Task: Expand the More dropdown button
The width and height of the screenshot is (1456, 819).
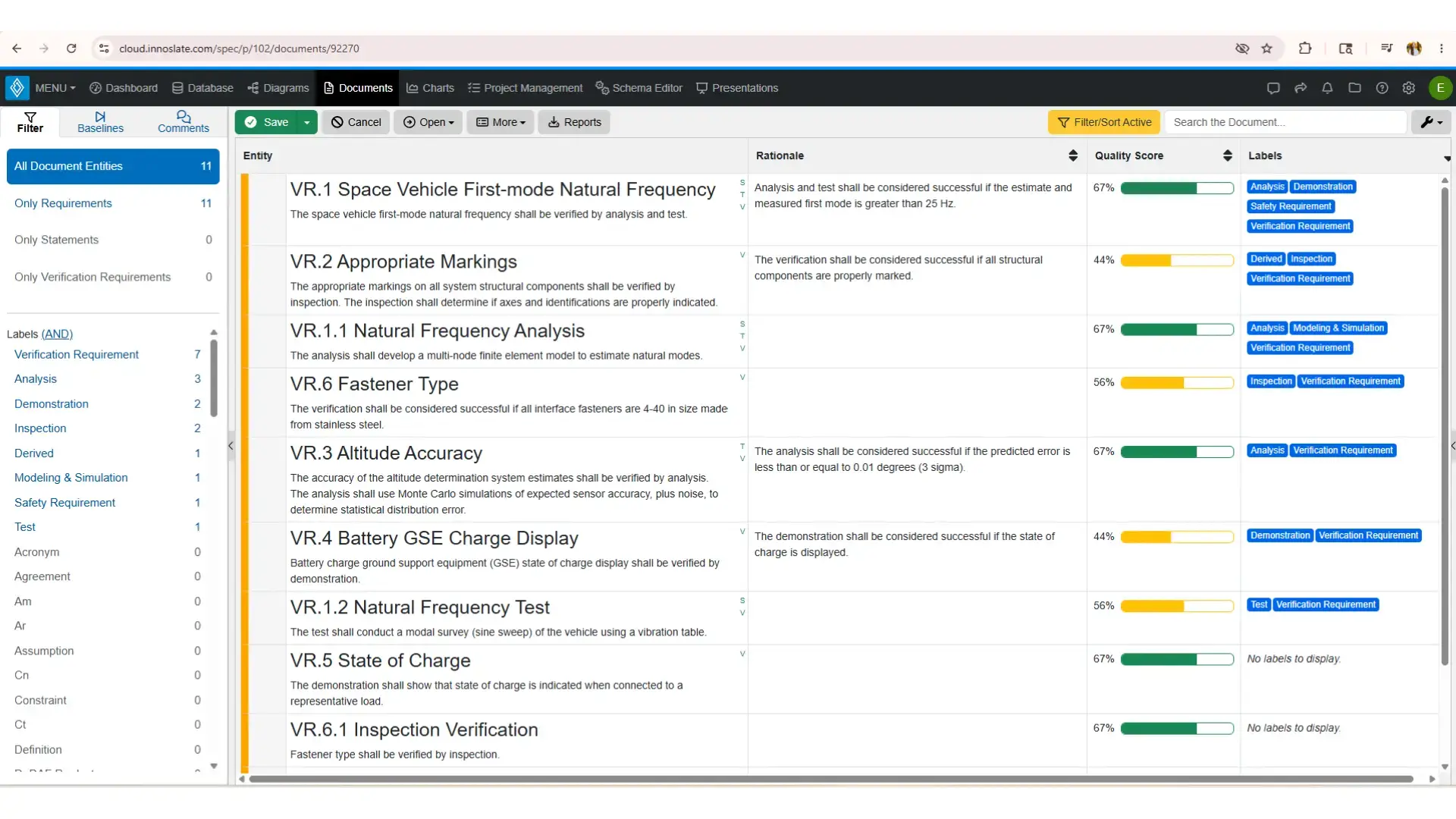Action: [x=500, y=122]
